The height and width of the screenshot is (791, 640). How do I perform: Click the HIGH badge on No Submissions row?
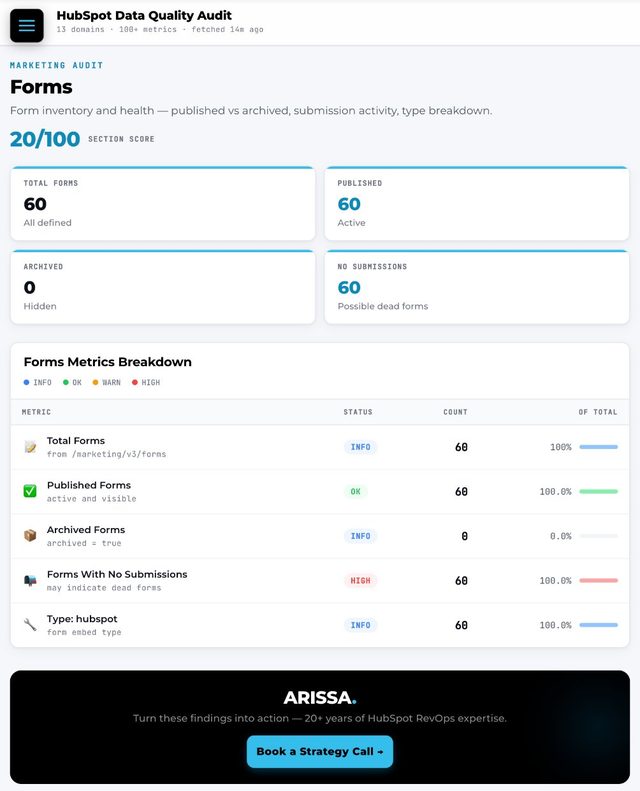click(361, 581)
